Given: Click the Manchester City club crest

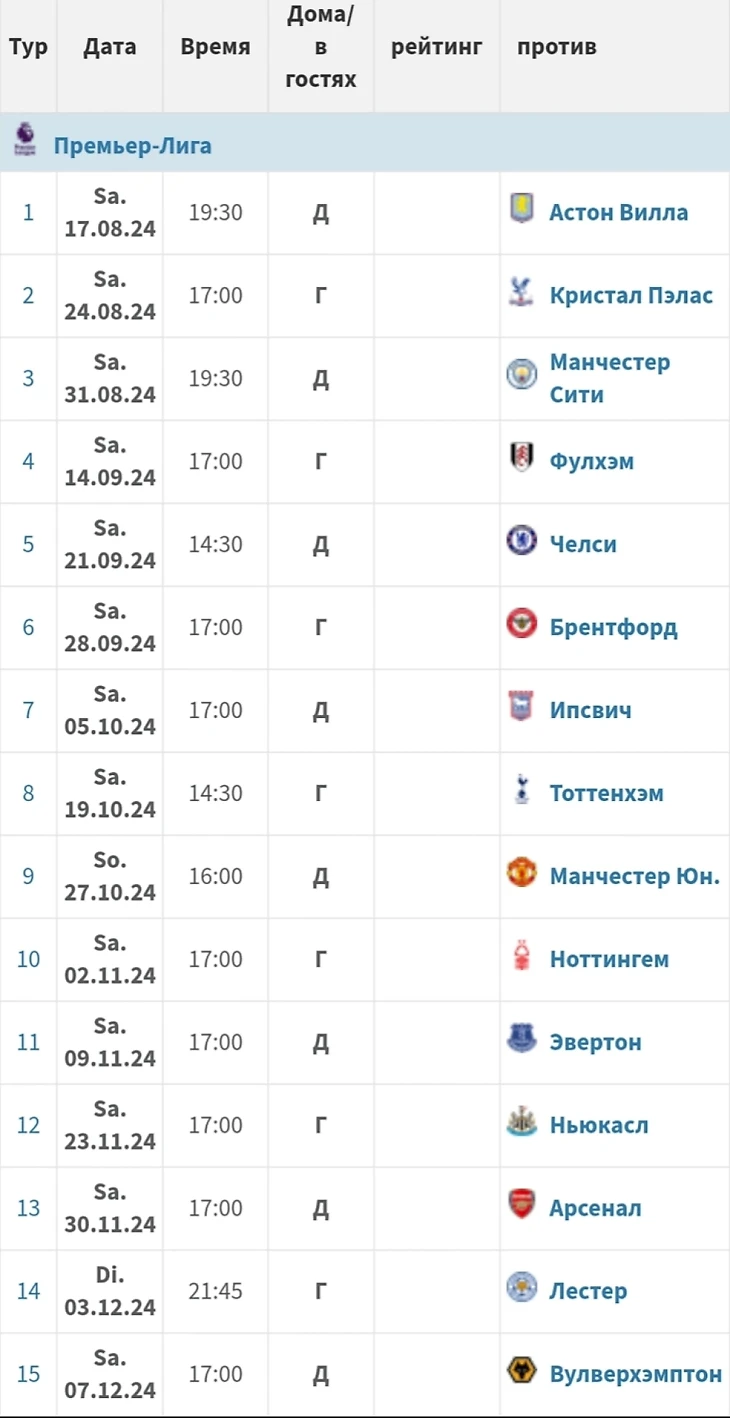Looking at the screenshot, I should click(x=521, y=375).
